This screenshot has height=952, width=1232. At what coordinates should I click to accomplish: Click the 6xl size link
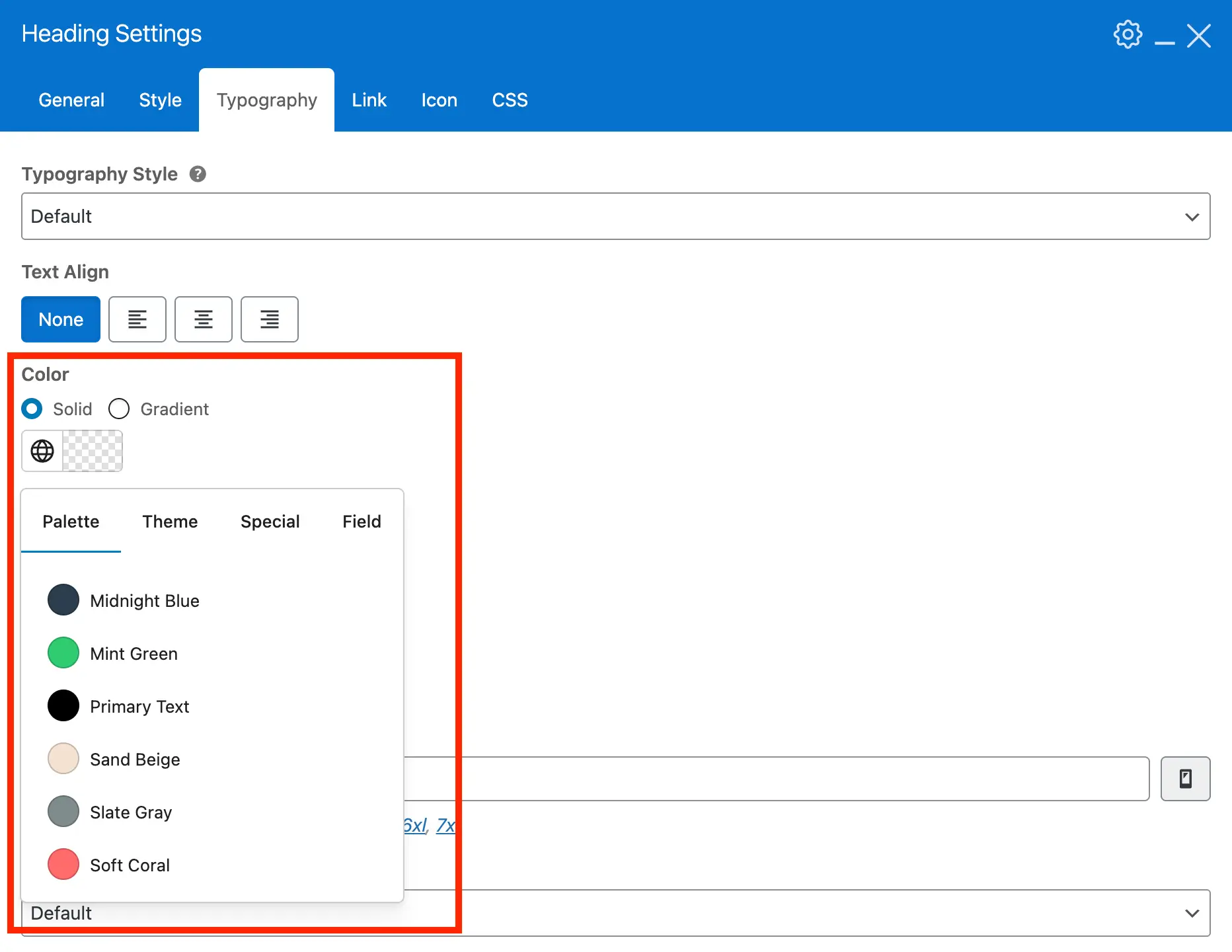coord(415,825)
